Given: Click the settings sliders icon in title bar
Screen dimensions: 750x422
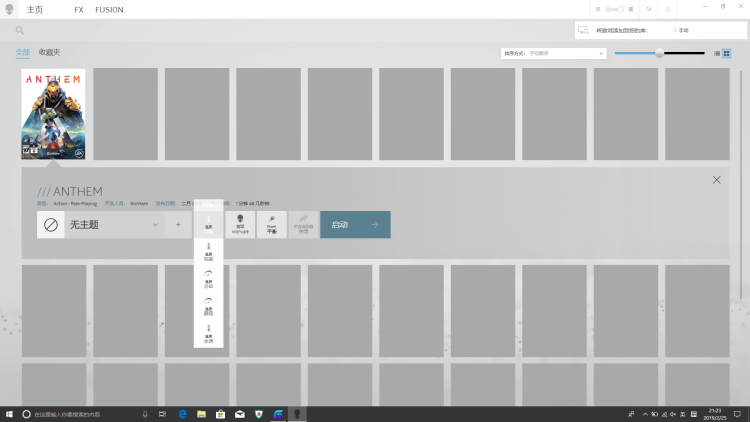Looking at the screenshot, I should [x=649, y=9].
